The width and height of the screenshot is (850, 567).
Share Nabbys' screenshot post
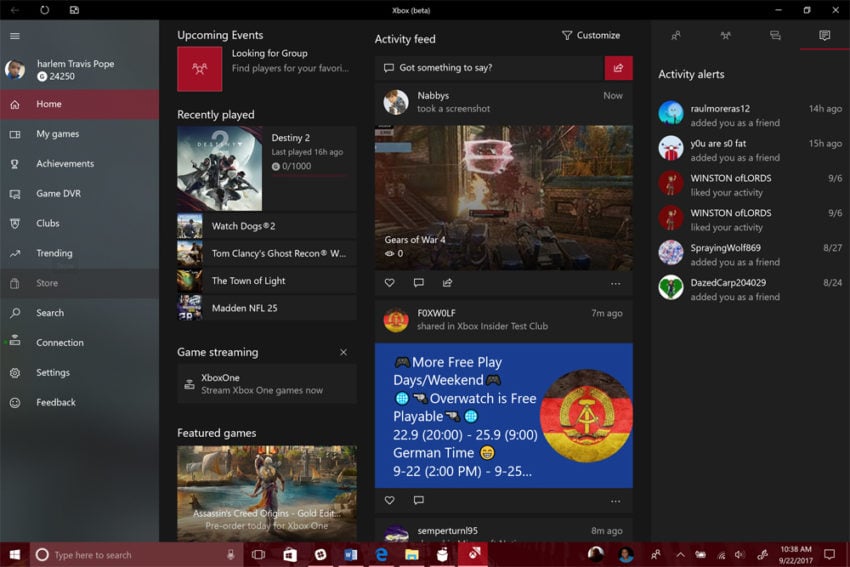447,283
